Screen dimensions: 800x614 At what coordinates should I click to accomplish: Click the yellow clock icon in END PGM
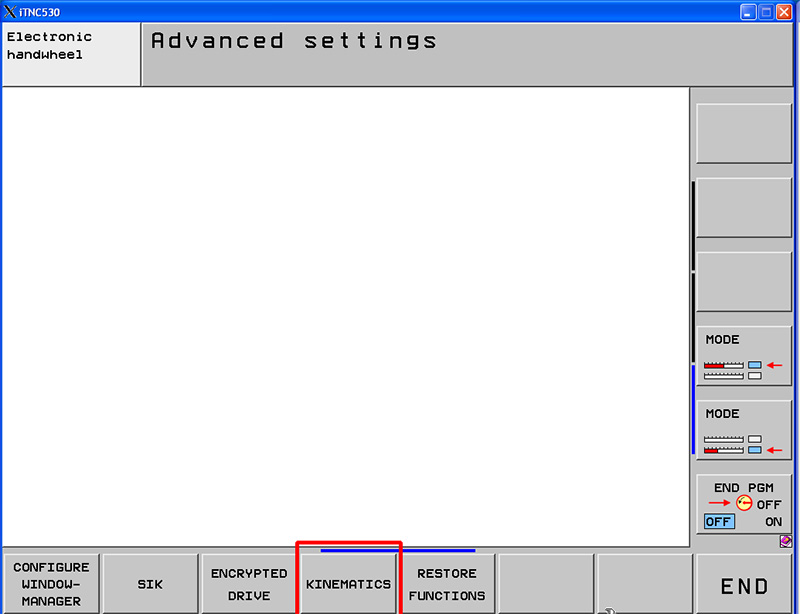744,504
